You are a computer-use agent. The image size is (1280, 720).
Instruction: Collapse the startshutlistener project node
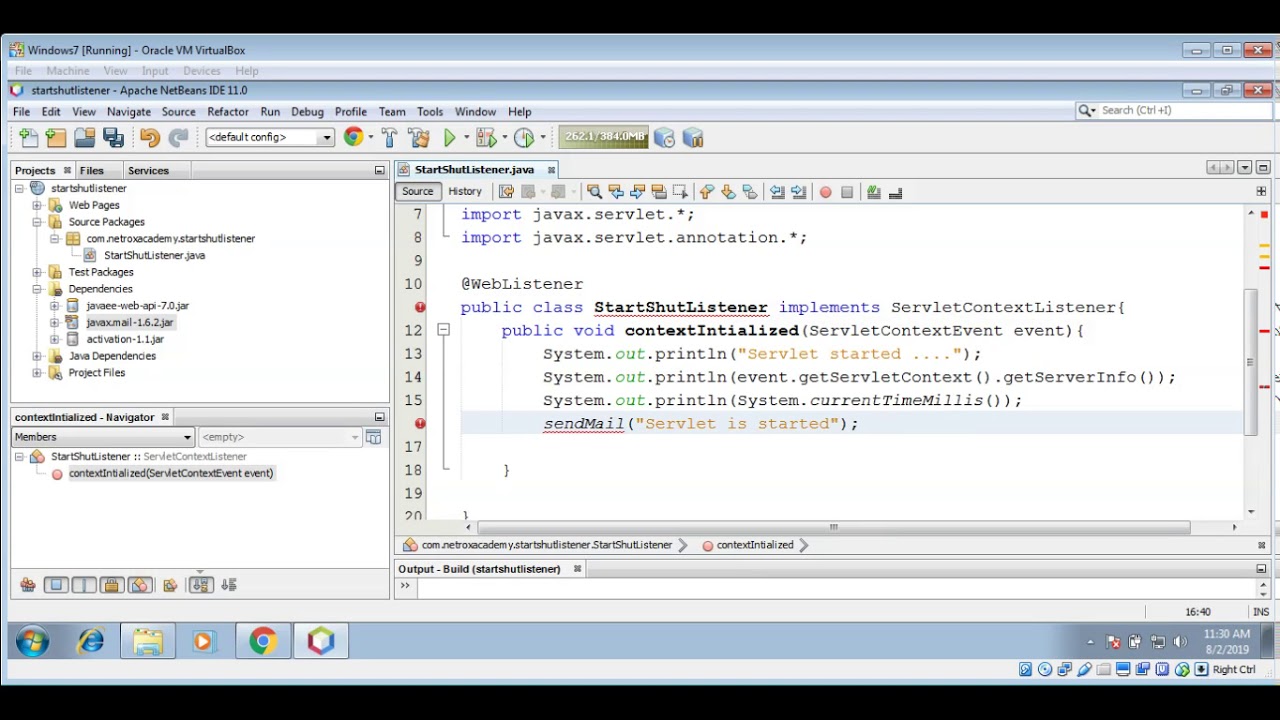pyautogui.click(x=19, y=188)
